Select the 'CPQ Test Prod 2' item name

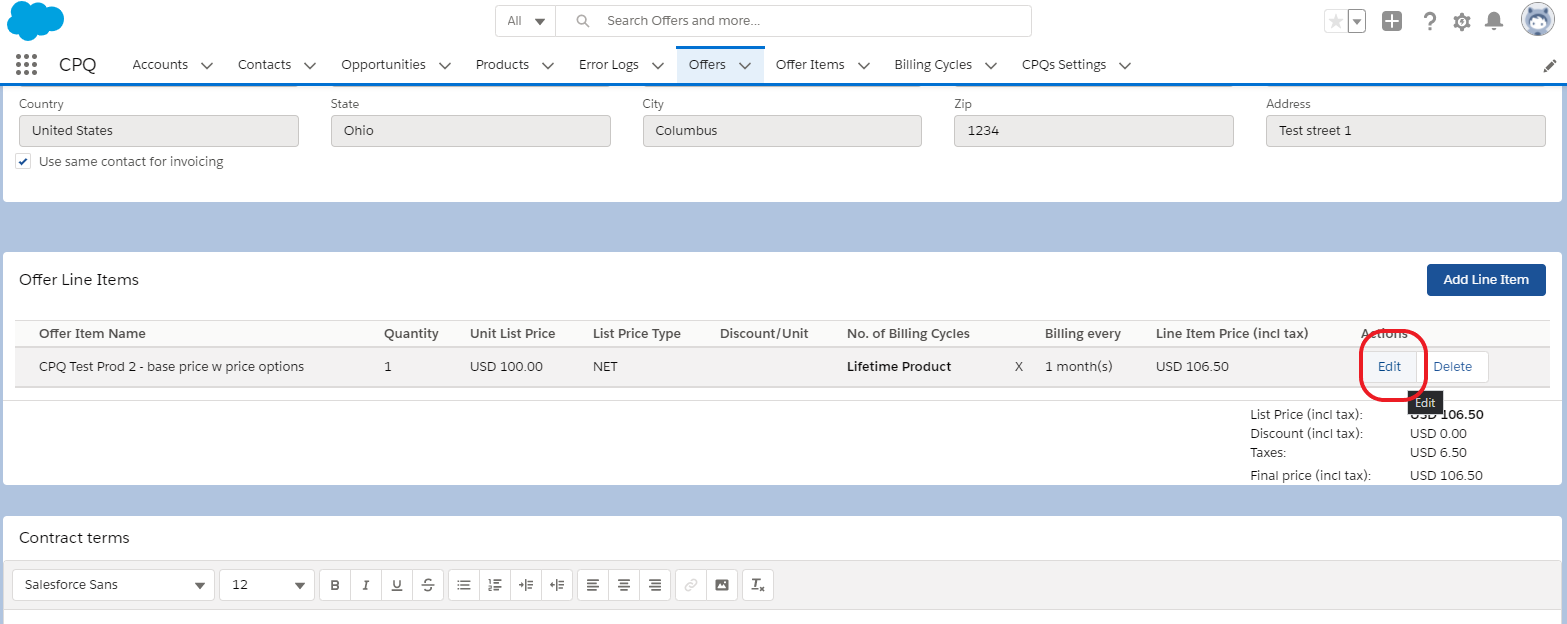pos(171,367)
